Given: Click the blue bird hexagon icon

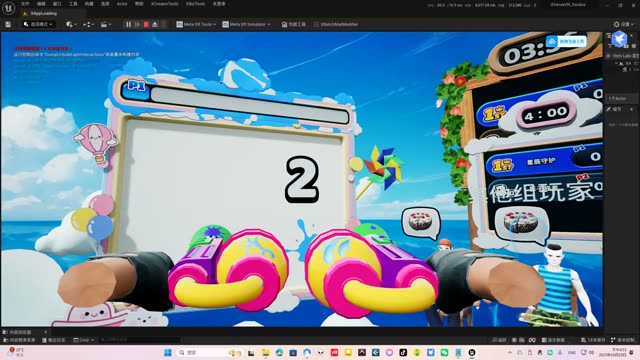Looking at the screenshot, I should [x=619, y=38].
